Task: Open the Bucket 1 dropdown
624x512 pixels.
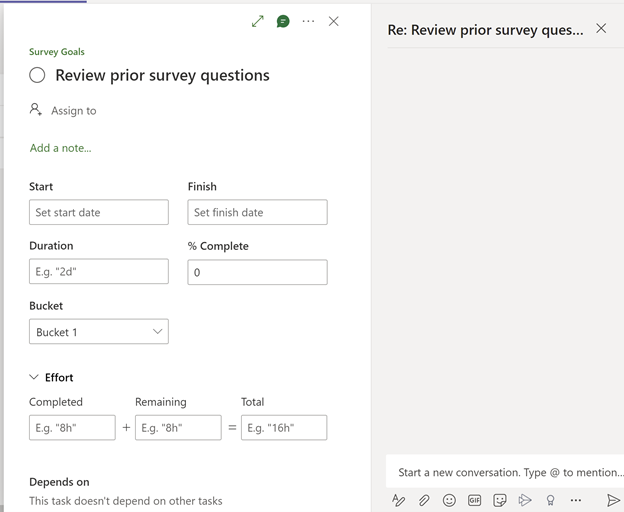Action: tap(99, 331)
